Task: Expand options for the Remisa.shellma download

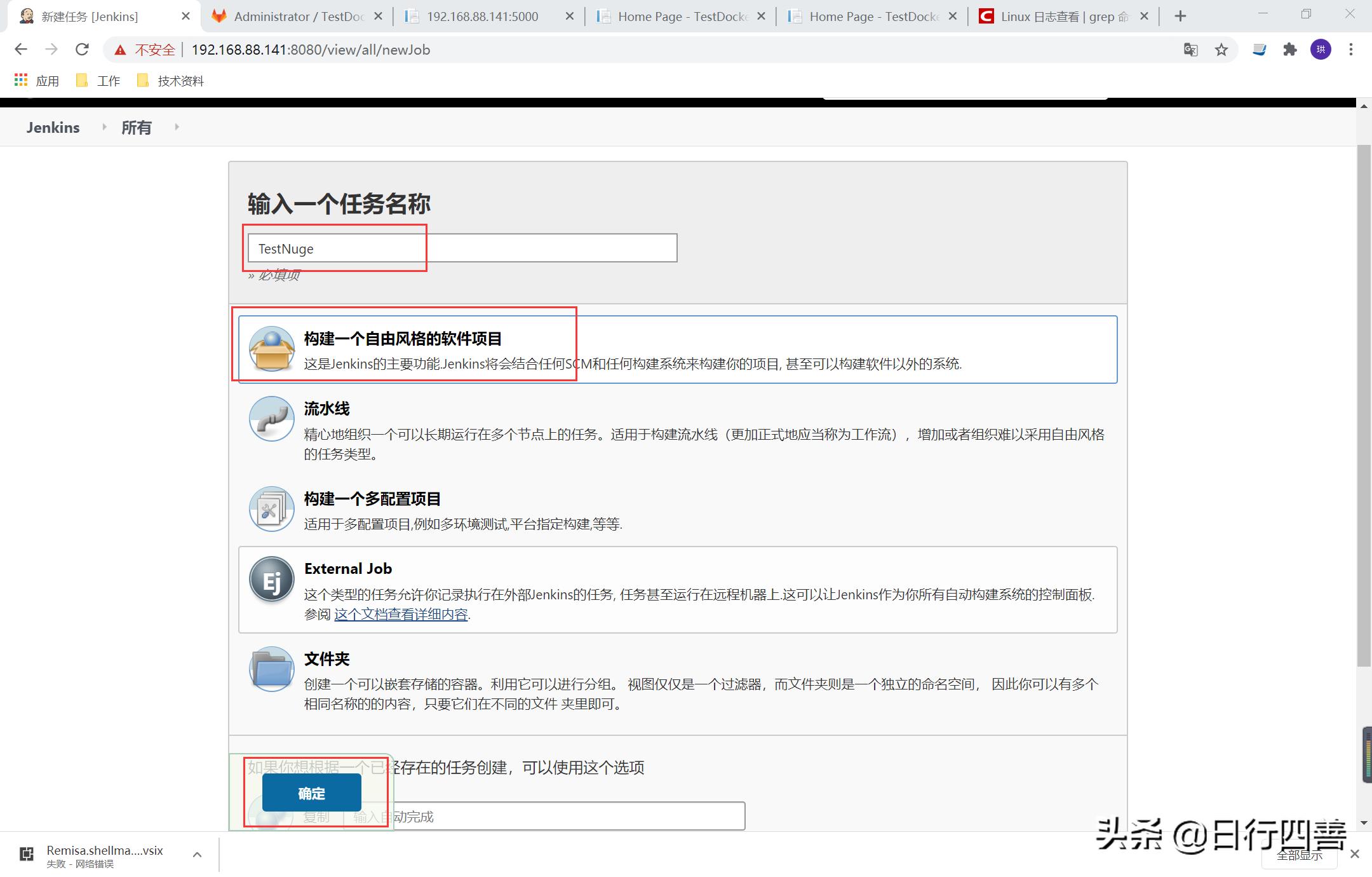Action: (198, 853)
